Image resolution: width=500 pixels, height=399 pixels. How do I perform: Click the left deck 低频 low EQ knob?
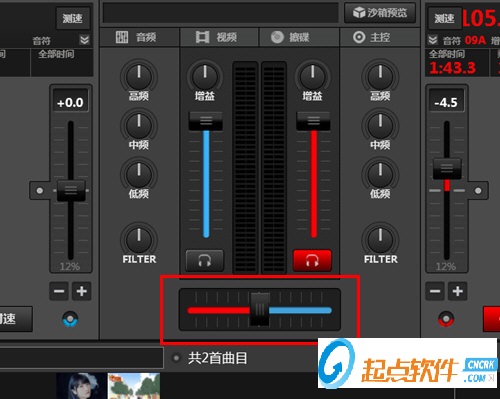pyautogui.click(x=139, y=174)
